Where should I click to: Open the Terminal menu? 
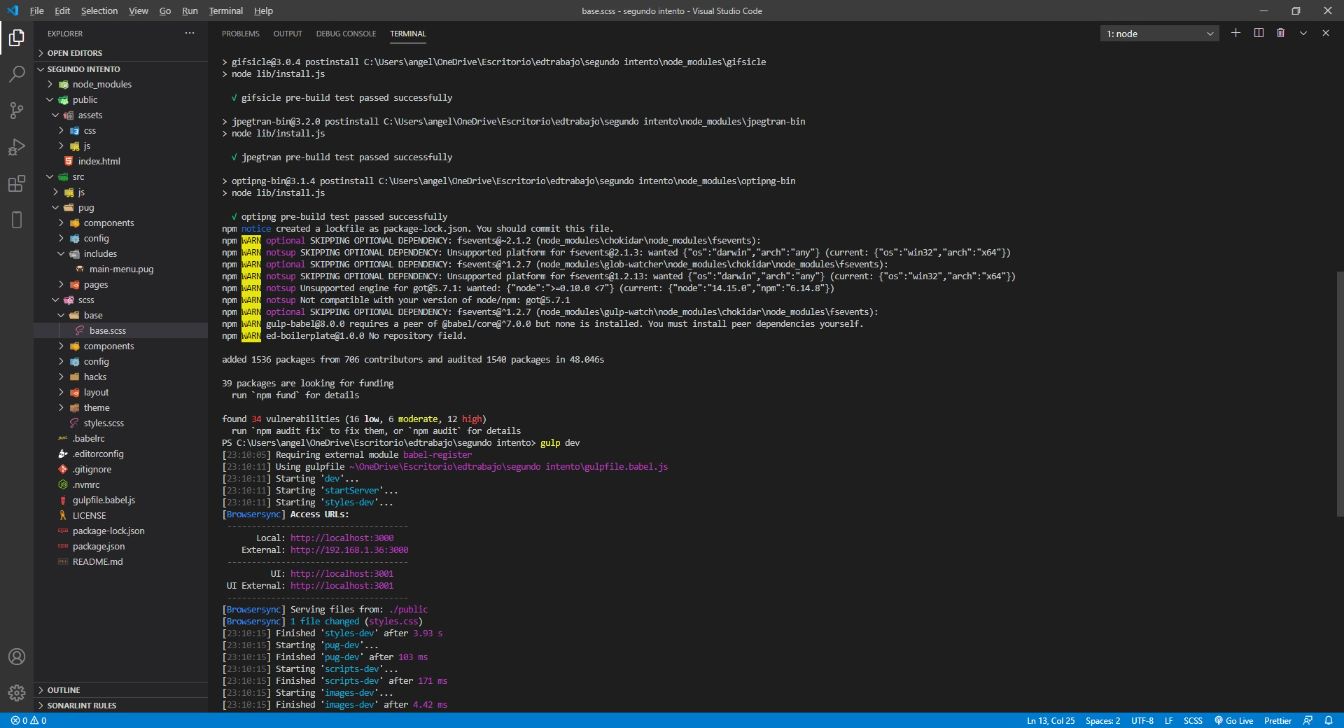coord(226,10)
